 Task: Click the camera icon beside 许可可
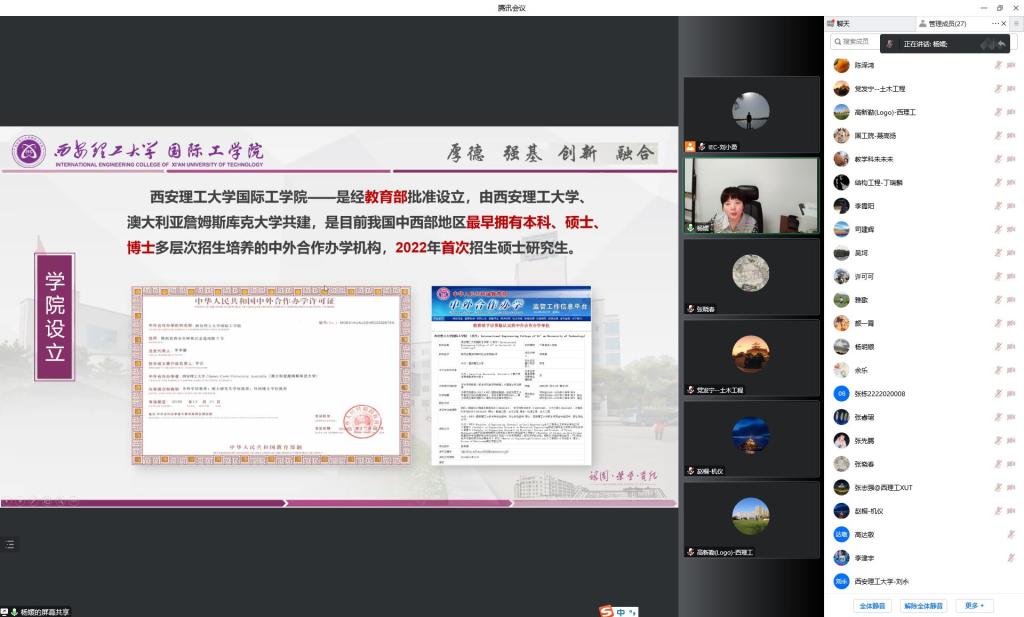pos(1012,277)
